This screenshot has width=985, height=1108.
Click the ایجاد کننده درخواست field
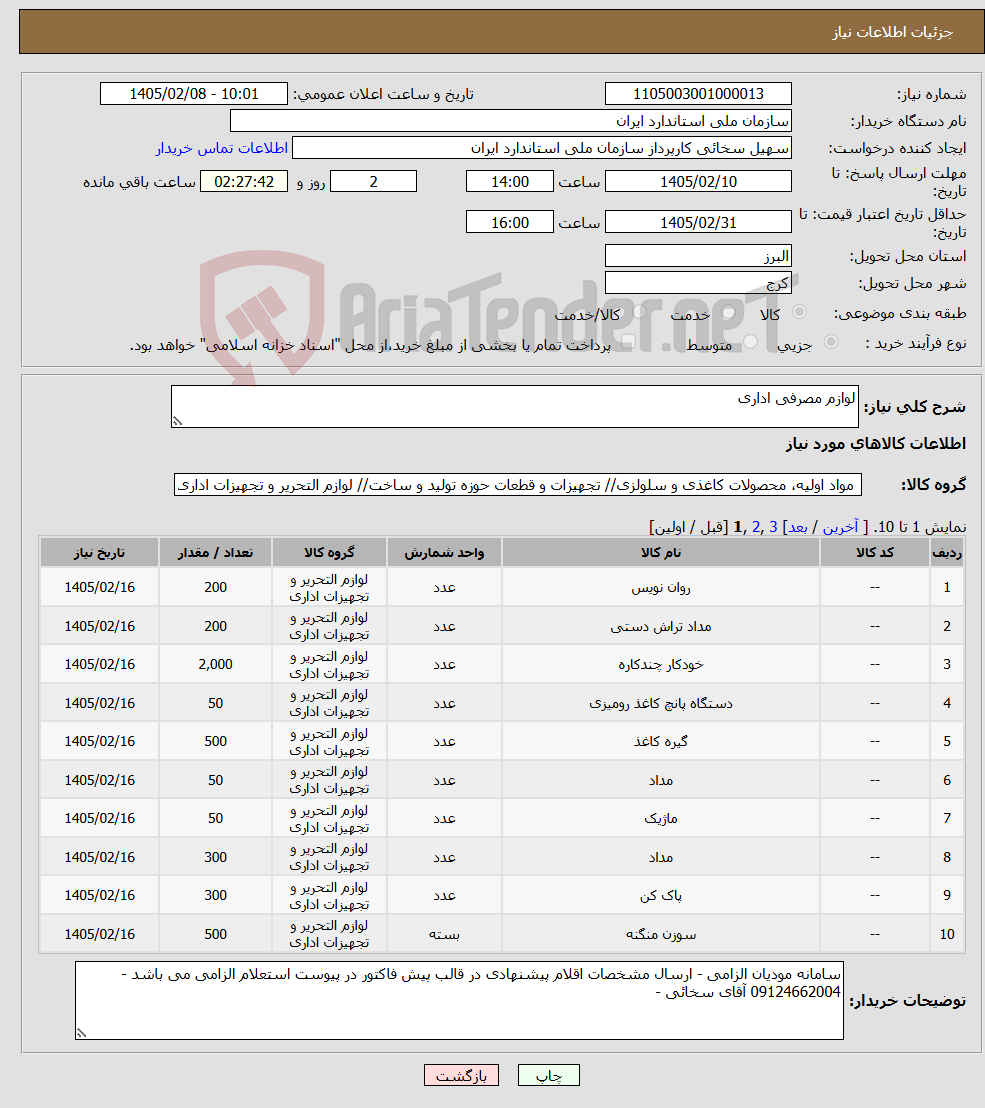coord(542,148)
